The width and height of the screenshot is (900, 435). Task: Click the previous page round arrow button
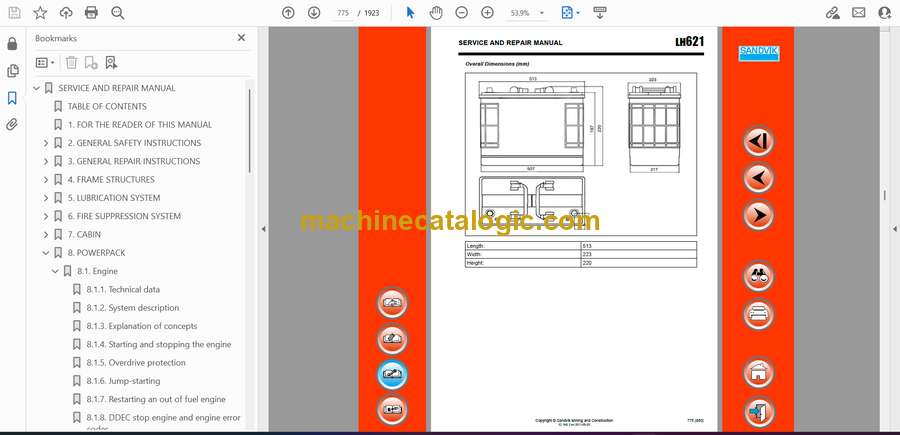click(758, 178)
